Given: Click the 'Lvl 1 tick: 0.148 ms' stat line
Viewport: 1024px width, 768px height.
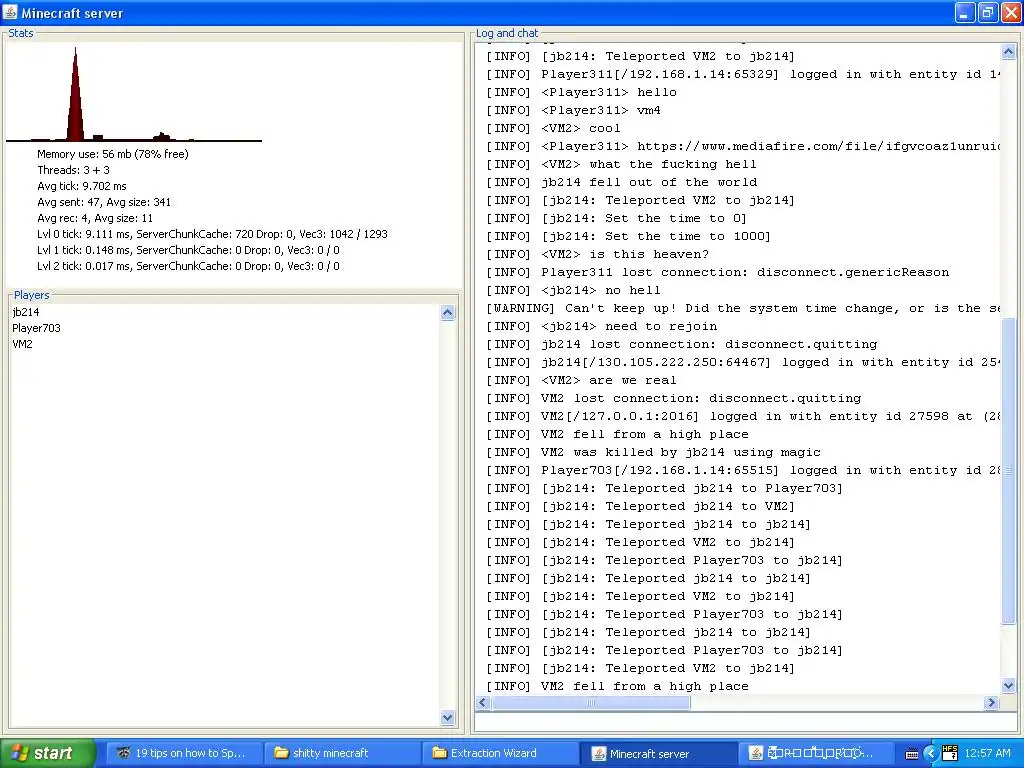Looking at the screenshot, I should tap(188, 250).
